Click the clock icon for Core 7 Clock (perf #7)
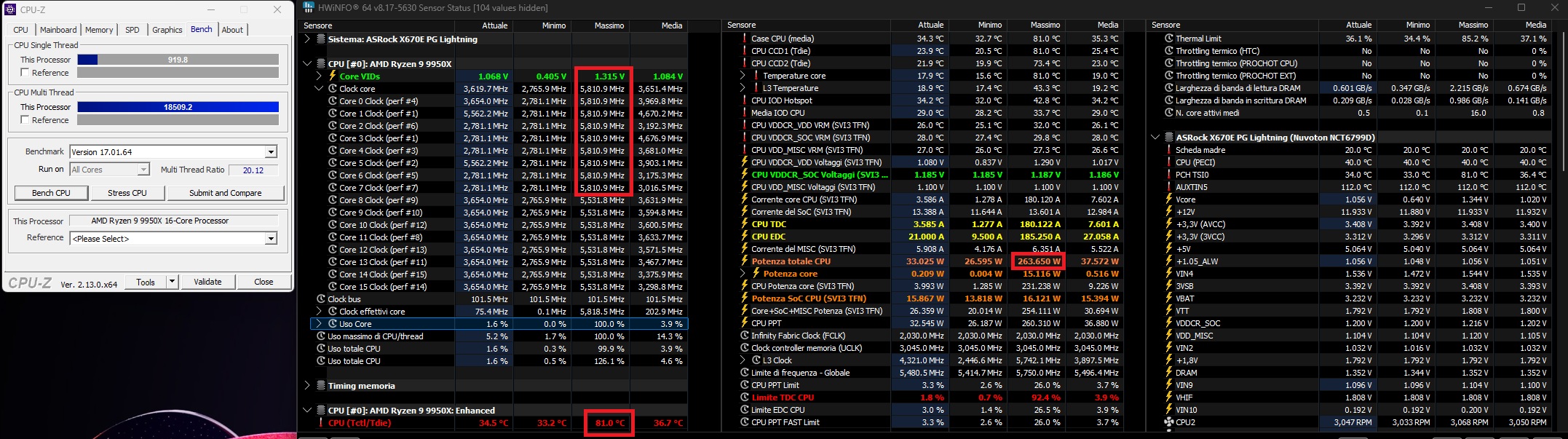1568x439 pixels. [x=333, y=188]
